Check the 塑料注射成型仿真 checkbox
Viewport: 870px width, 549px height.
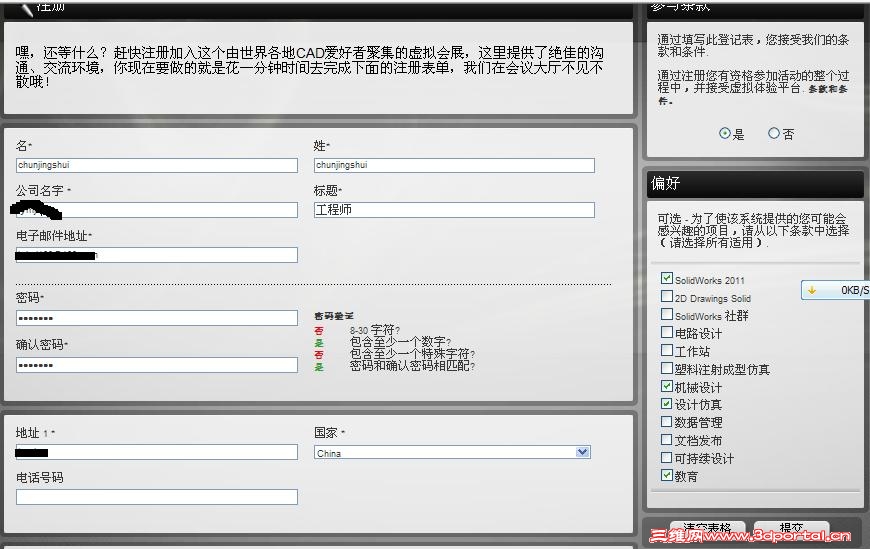click(667, 368)
